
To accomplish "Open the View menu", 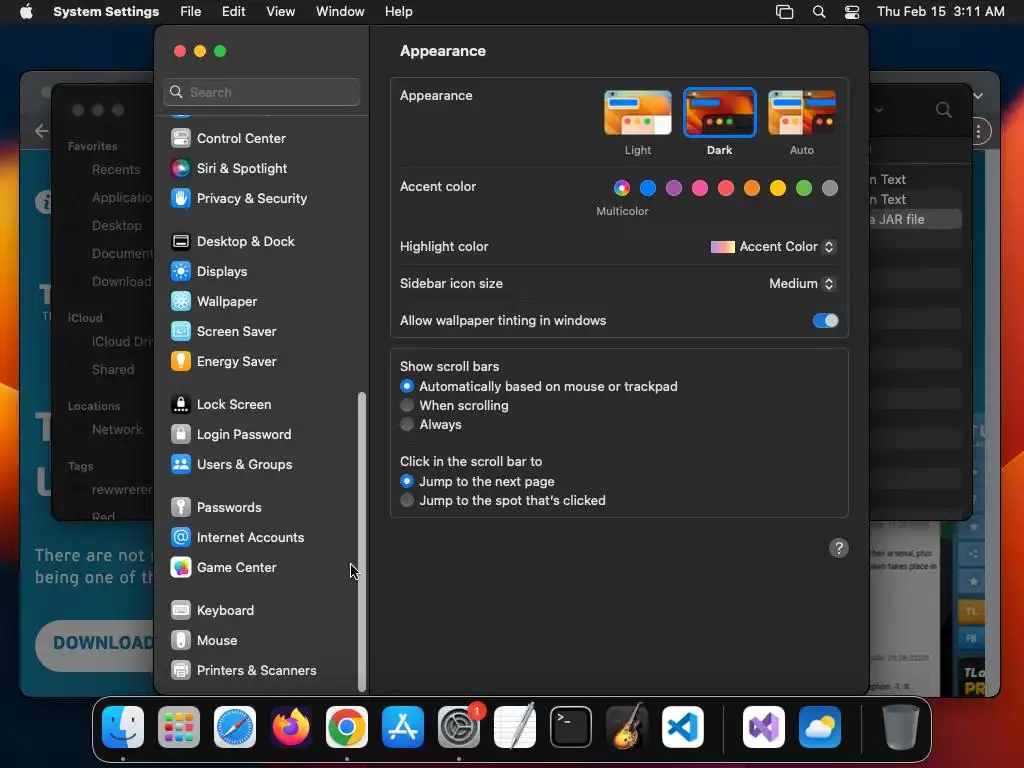I will click(280, 12).
